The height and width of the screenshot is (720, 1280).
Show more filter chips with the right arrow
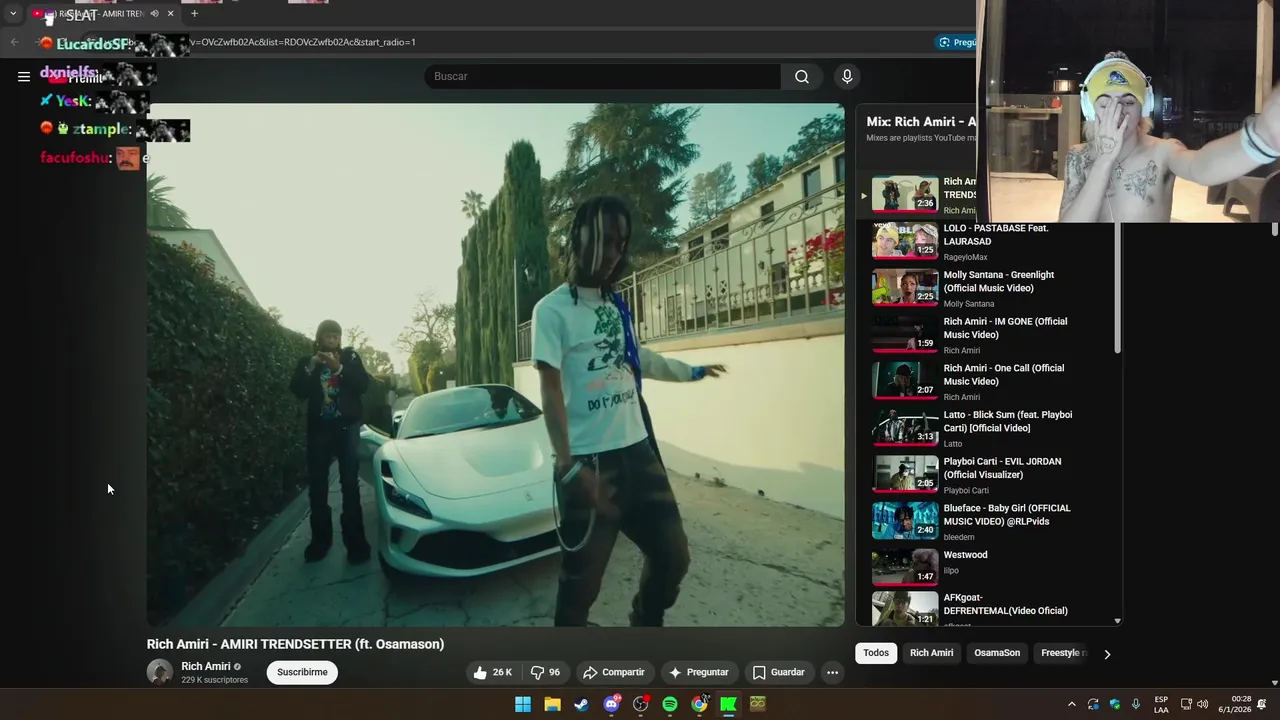click(1107, 654)
